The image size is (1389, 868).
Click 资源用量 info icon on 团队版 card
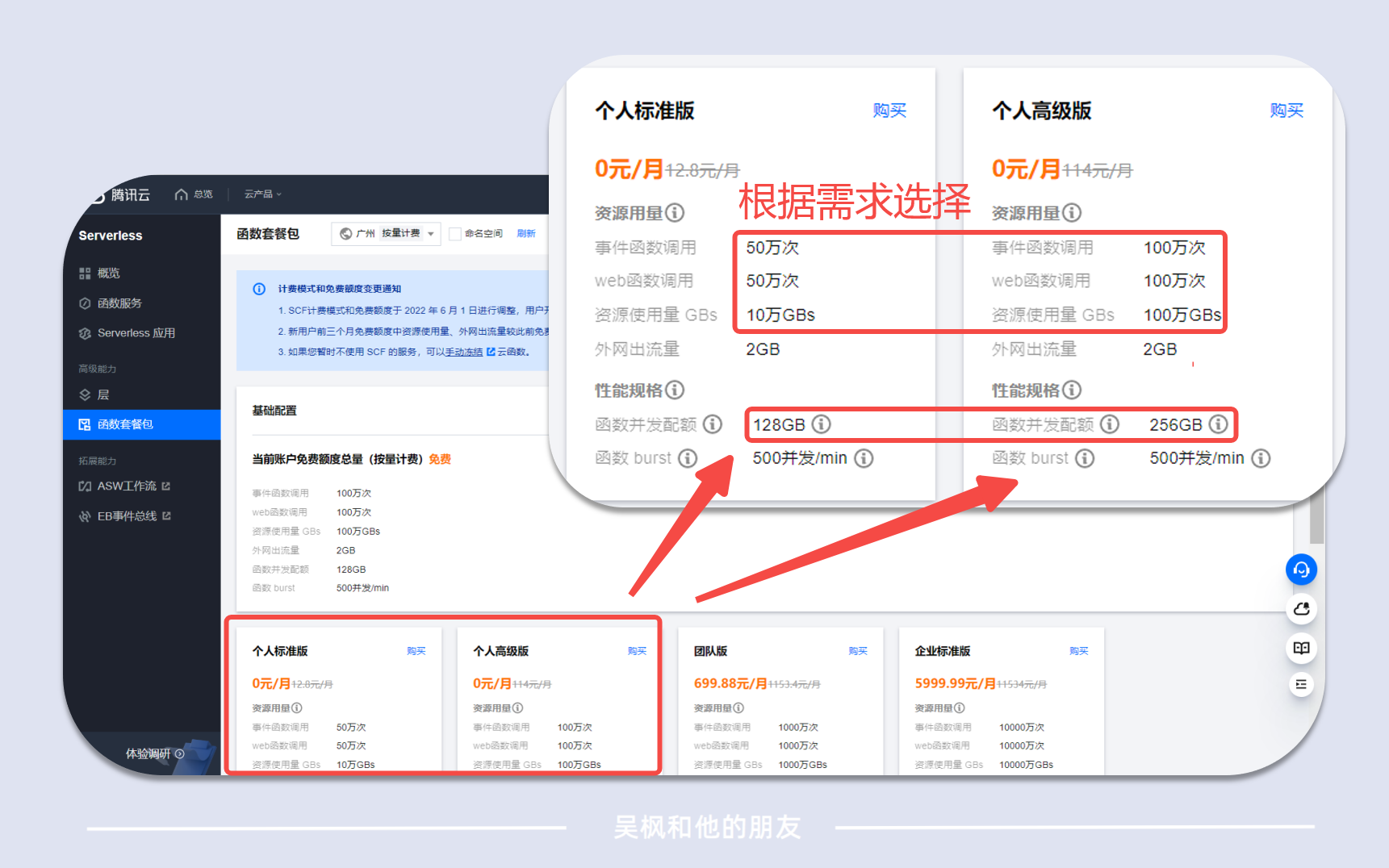coord(738,708)
